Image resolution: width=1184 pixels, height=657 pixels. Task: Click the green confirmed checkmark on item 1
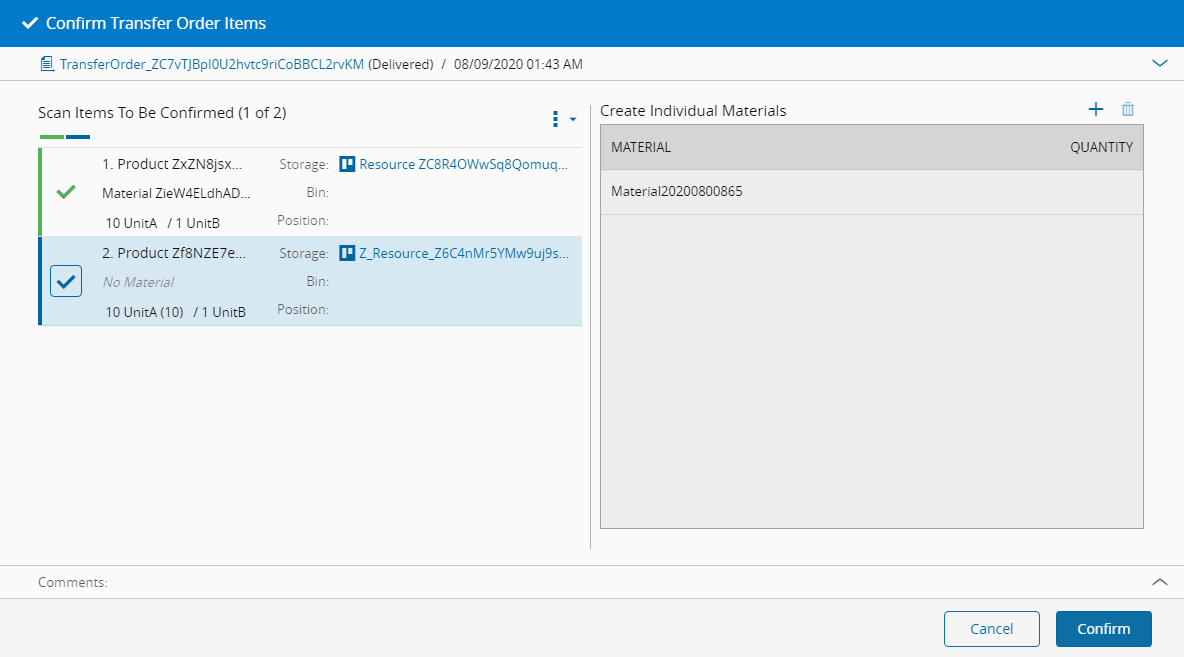66,192
